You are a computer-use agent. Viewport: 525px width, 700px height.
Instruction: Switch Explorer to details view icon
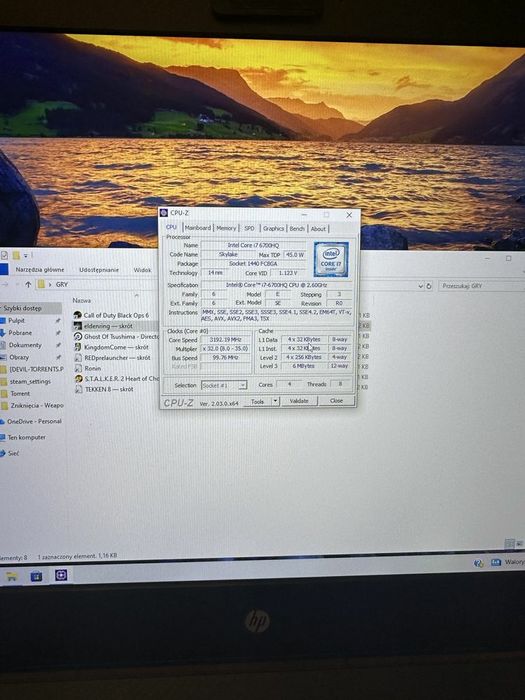508,543
